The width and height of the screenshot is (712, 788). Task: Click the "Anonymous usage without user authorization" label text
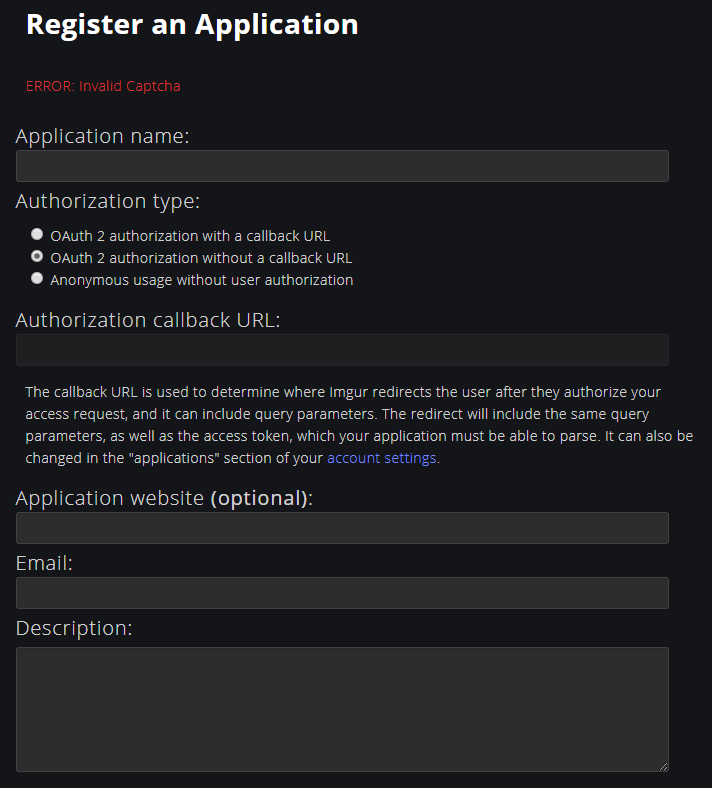(x=201, y=280)
